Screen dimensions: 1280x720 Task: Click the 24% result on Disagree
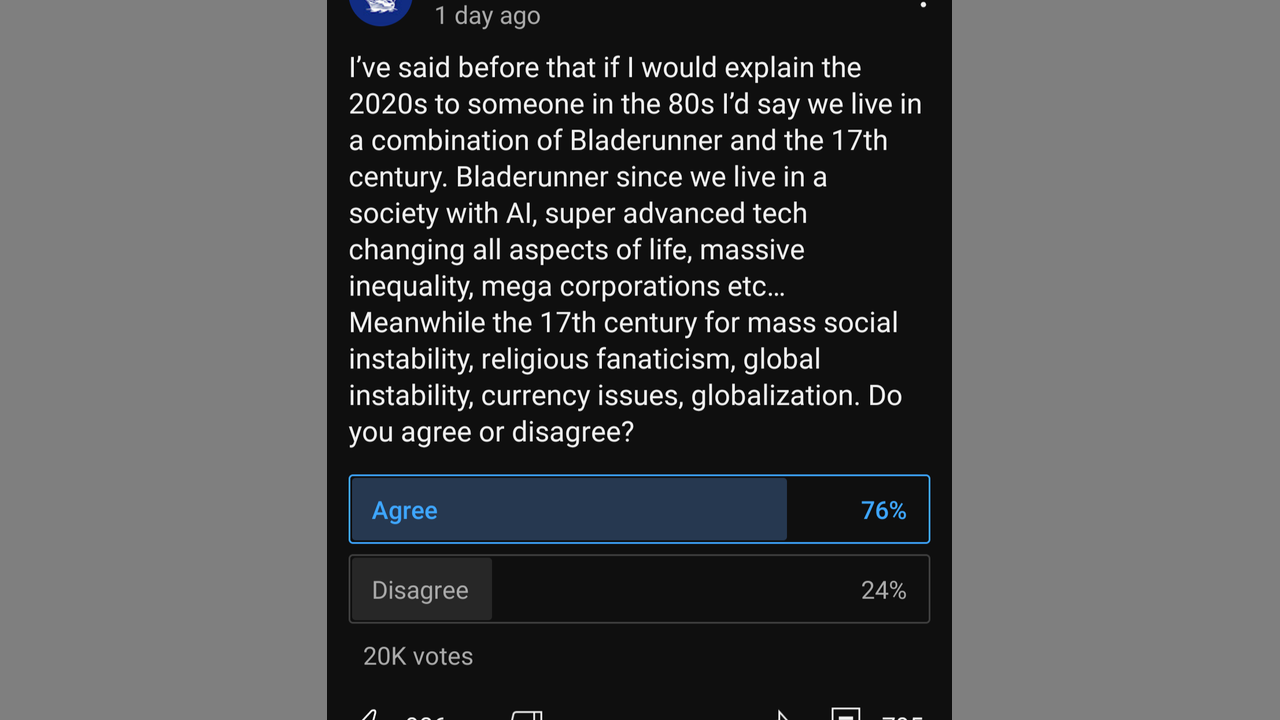(883, 591)
